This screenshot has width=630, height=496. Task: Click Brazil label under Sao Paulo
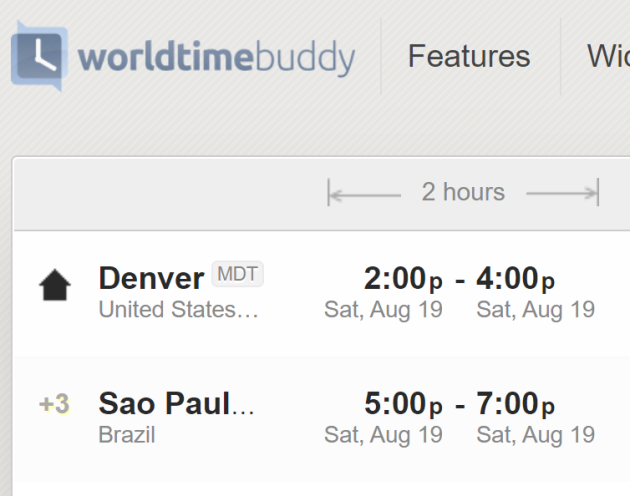click(x=127, y=435)
